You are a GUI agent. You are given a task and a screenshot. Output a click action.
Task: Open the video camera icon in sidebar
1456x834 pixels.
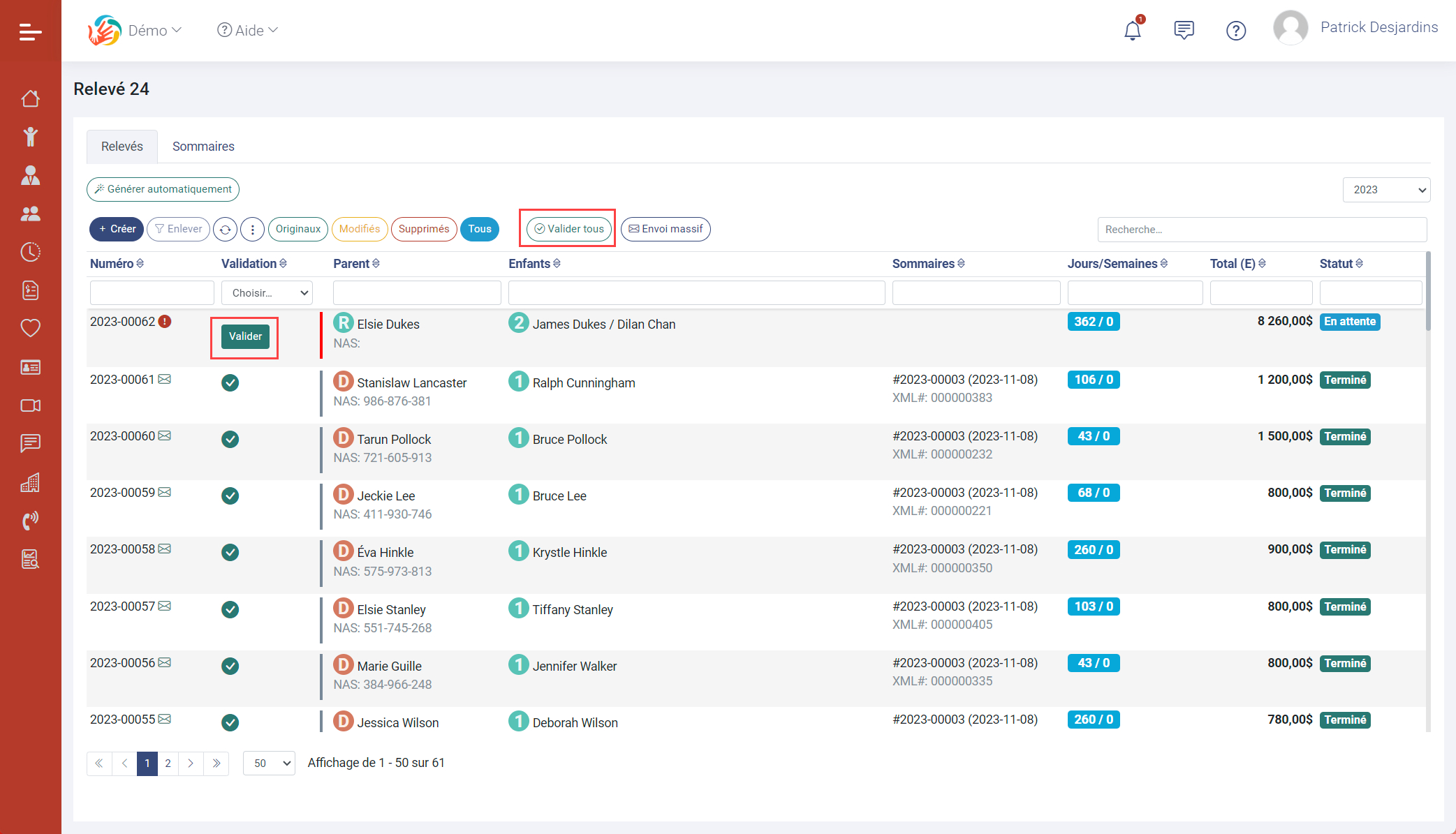tap(30, 405)
